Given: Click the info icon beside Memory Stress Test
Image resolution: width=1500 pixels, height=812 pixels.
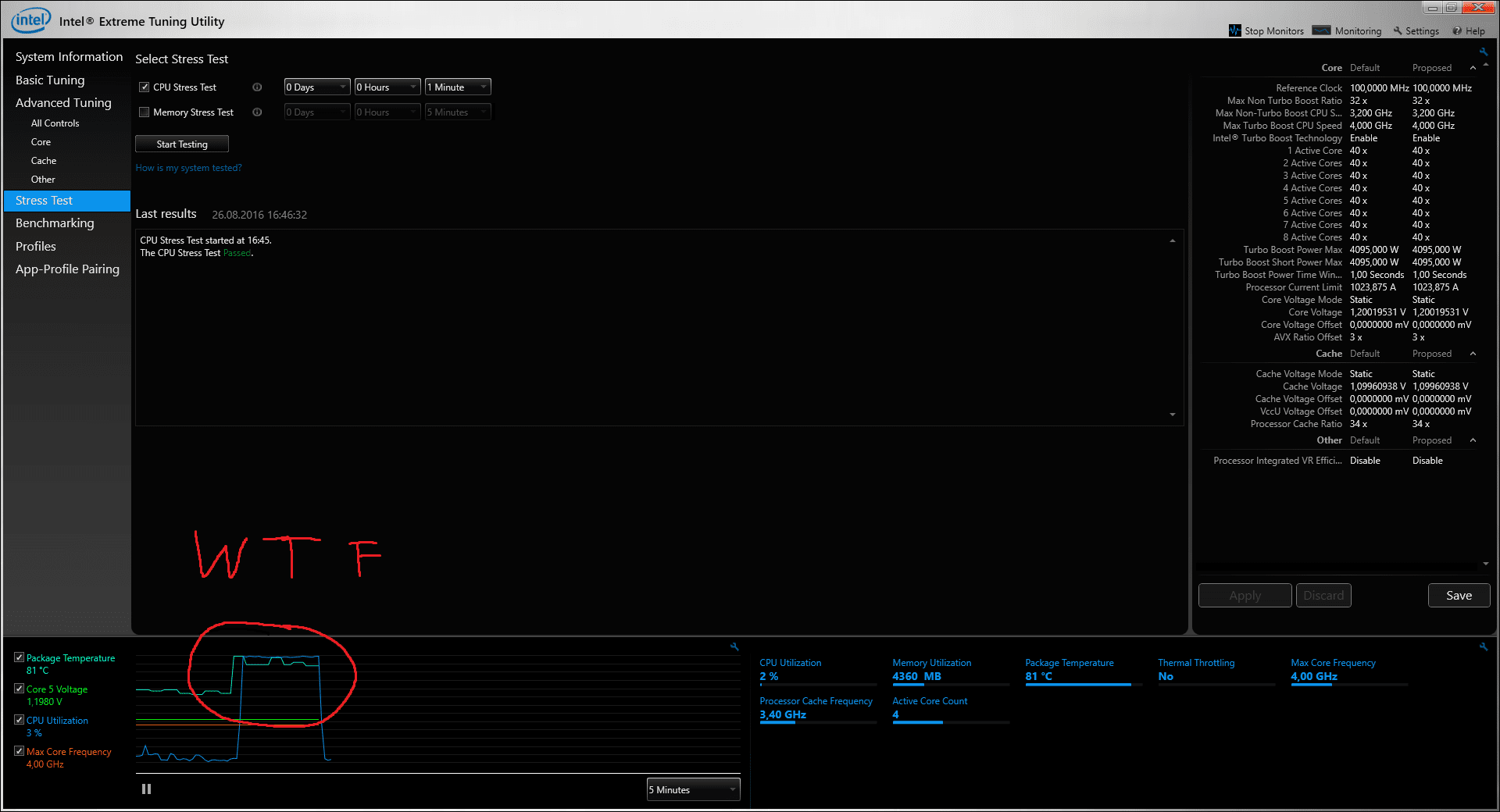Looking at the screenshot, I should [257, 112].
